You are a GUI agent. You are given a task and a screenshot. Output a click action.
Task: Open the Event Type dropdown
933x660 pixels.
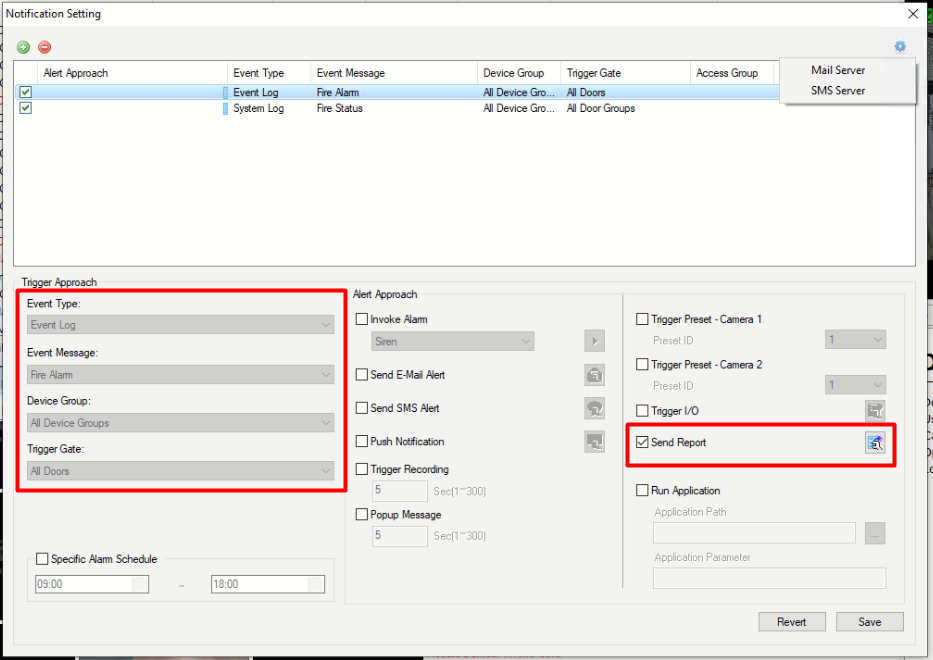pyautogui.click(x=180, y=325)
